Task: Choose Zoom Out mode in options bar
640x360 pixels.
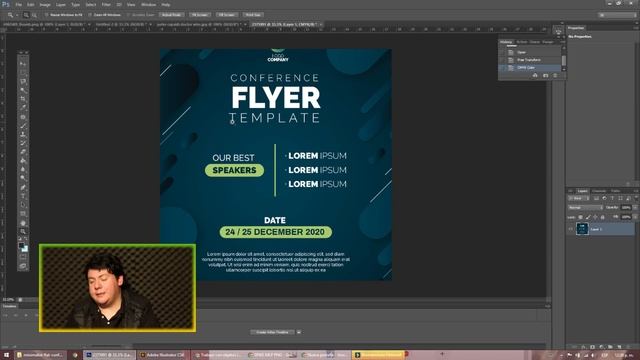Action: click(x=34, y=15)
